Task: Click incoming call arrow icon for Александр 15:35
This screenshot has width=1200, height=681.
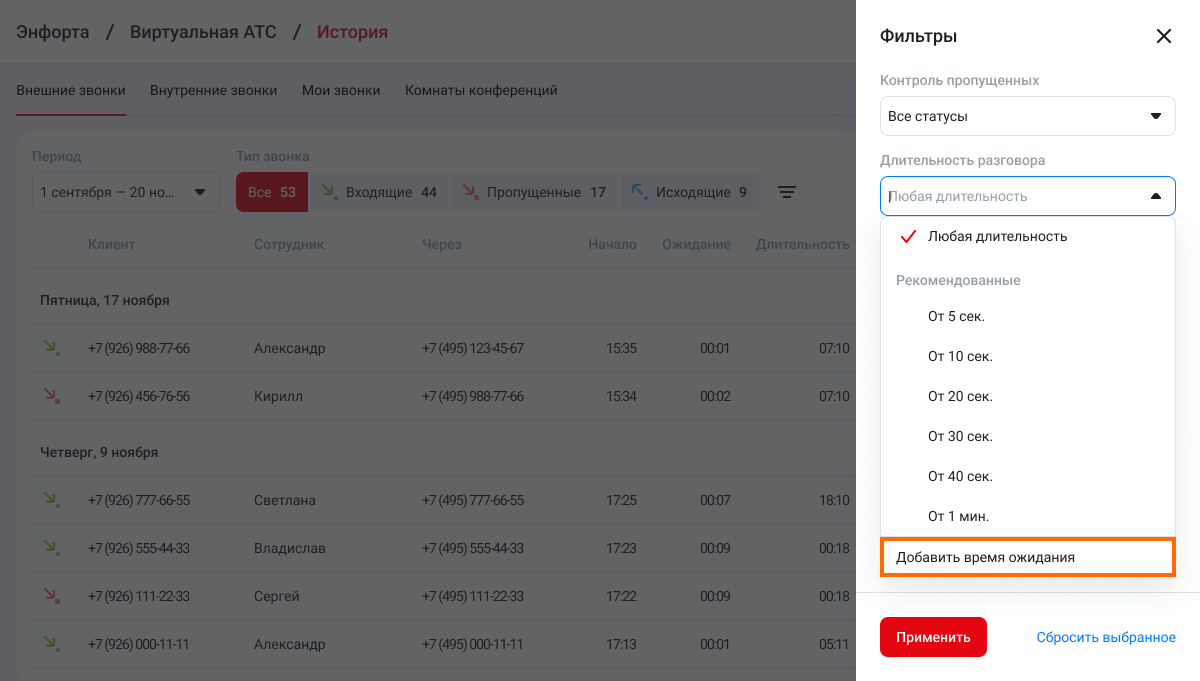Action: pyautogui.click(x=50, y=348)
